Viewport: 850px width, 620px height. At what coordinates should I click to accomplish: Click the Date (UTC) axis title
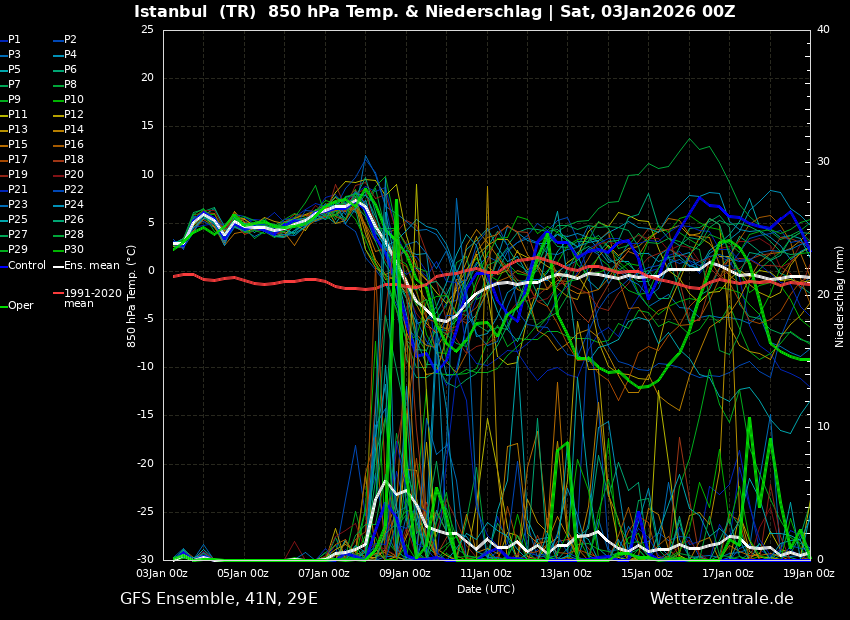[486, 589]
